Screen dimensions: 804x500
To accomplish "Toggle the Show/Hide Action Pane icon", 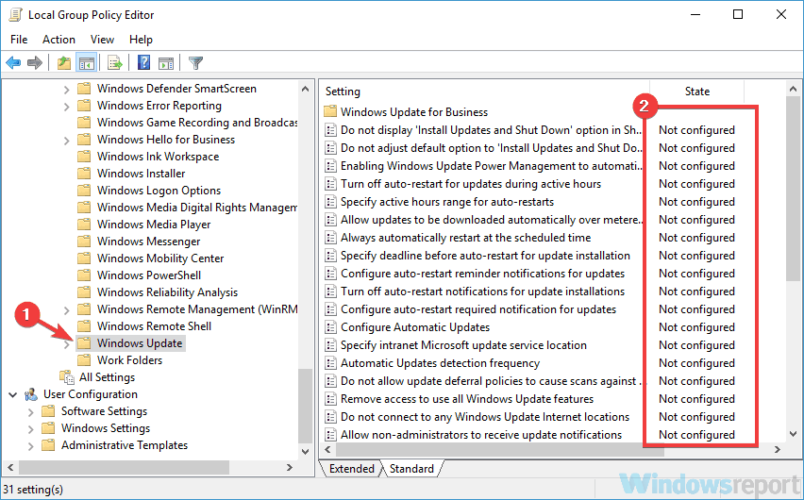I will click(166, 63).
